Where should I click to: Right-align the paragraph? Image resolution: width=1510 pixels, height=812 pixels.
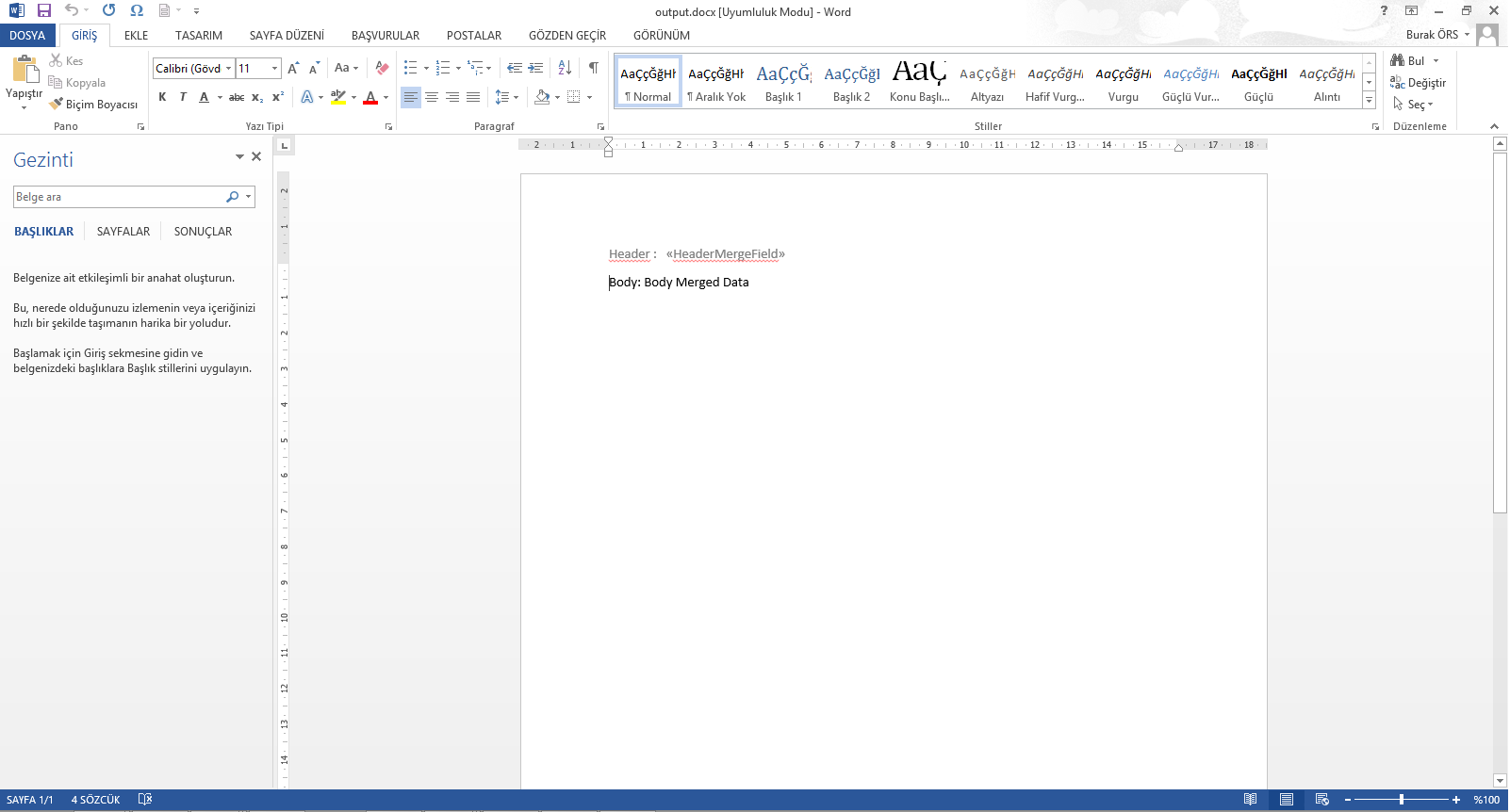[452, 97]
